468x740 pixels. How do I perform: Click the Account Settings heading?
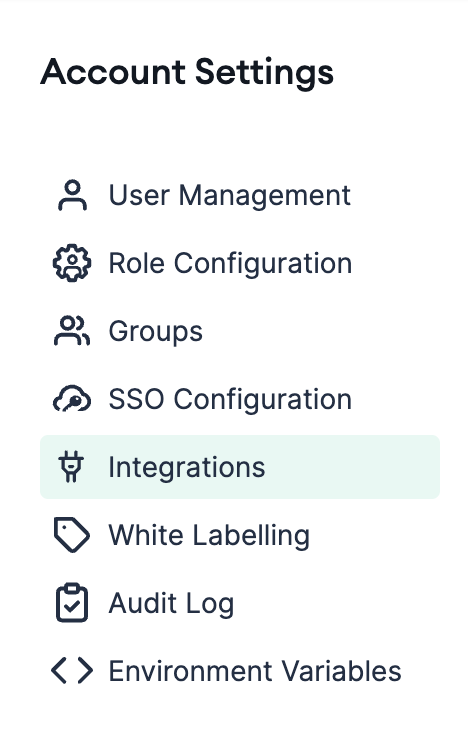pos(187,72)
